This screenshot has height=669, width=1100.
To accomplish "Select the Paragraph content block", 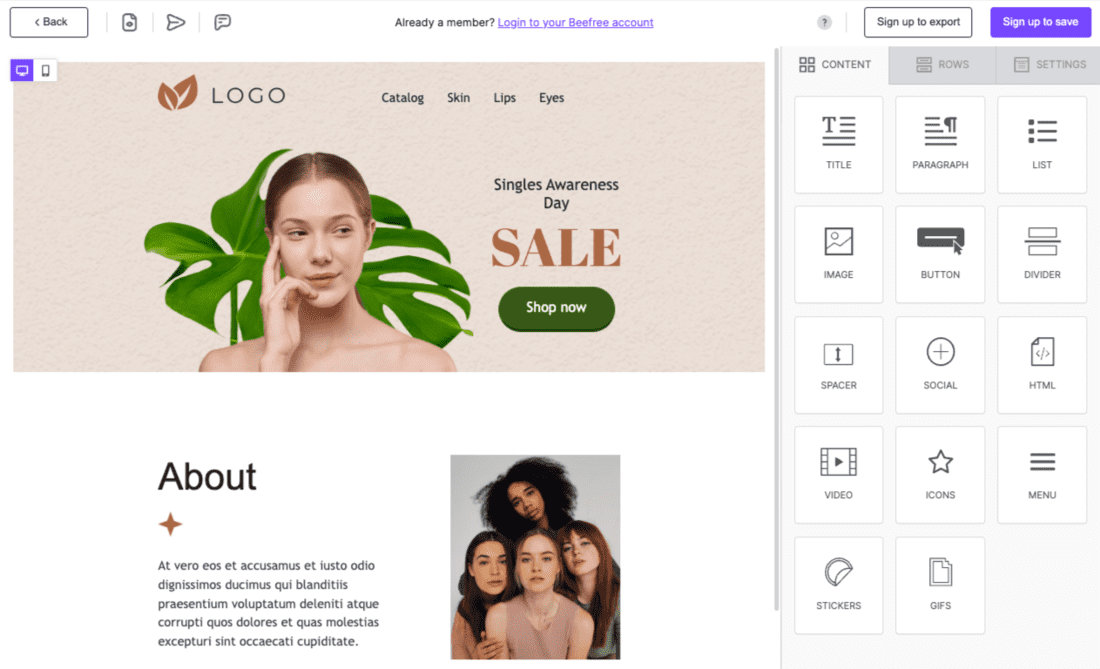I will 940,144.
